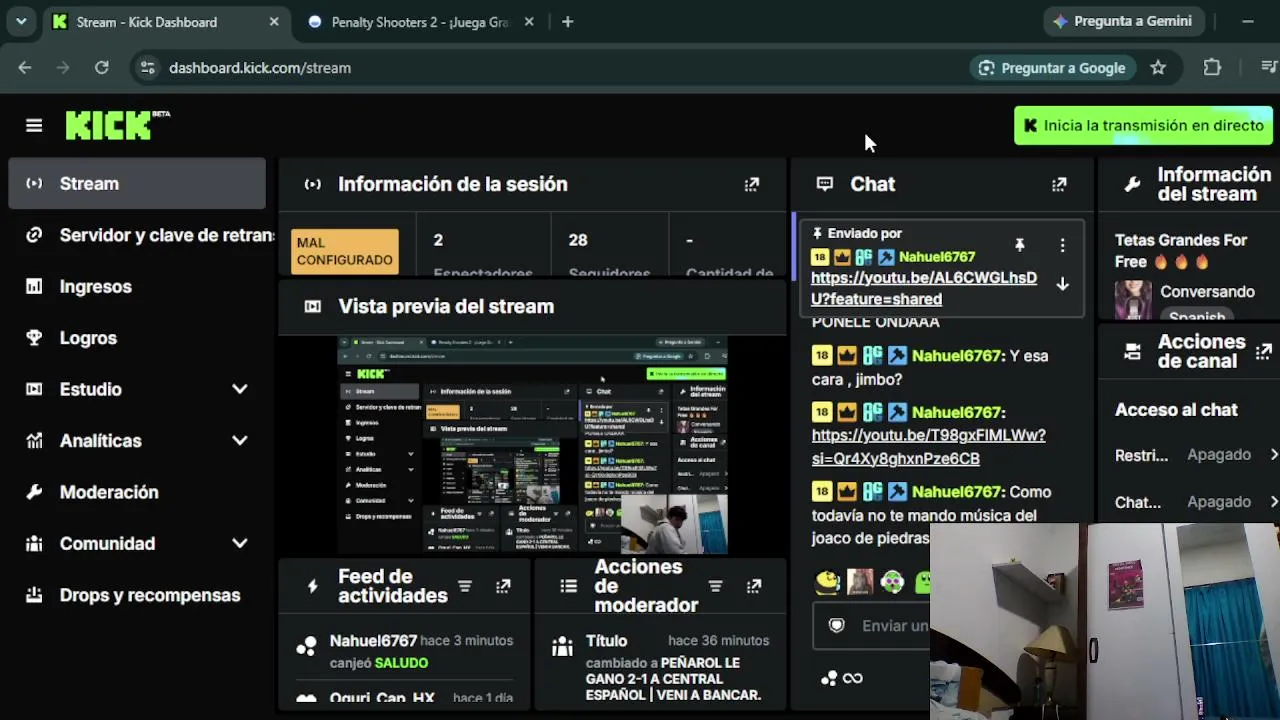The height and width of the screenshot is (720, 1280).
Task: Open Servidor y clave de retransmisión page
Action: click(137, 235)
